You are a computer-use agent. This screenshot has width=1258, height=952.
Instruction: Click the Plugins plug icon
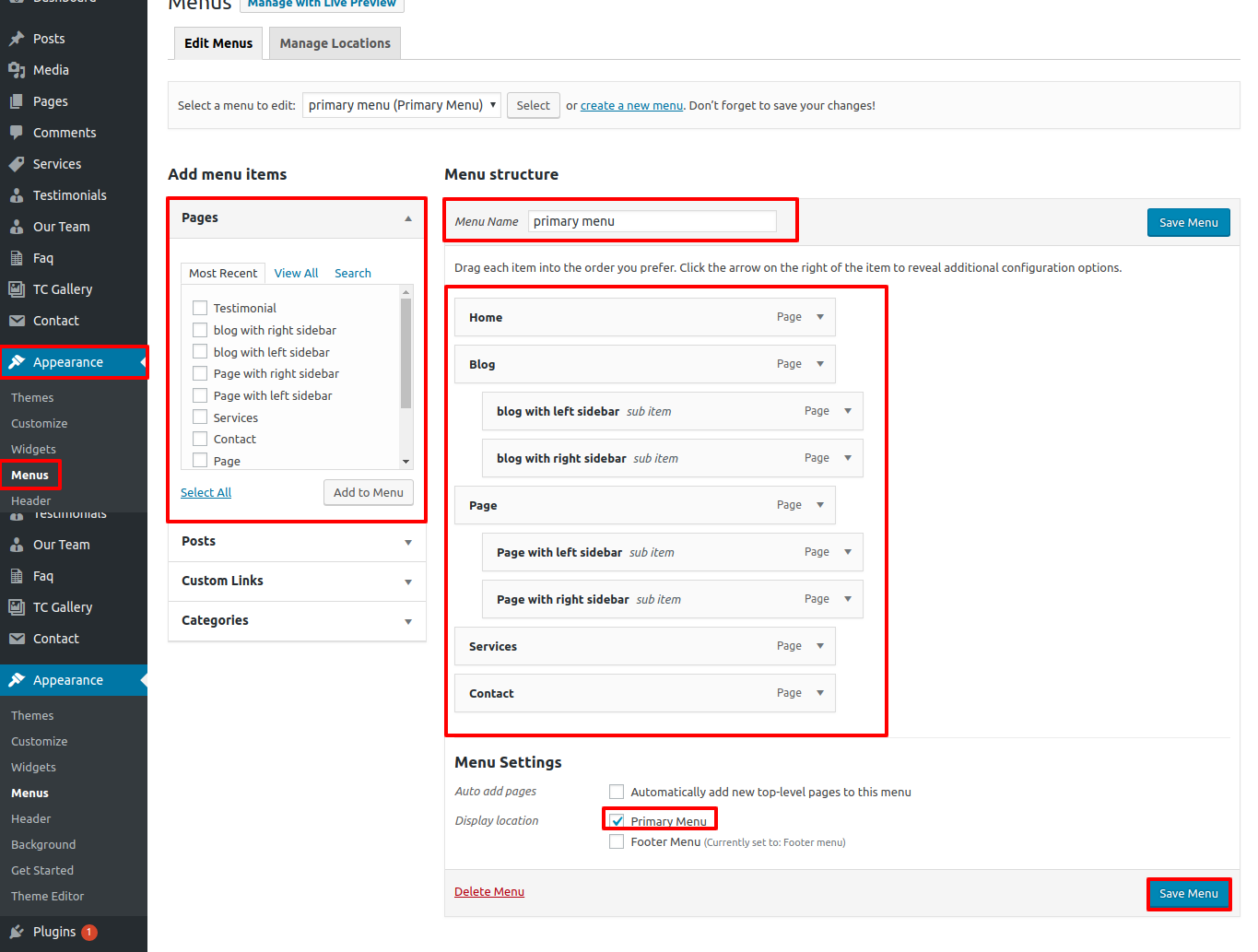[17, 932]
